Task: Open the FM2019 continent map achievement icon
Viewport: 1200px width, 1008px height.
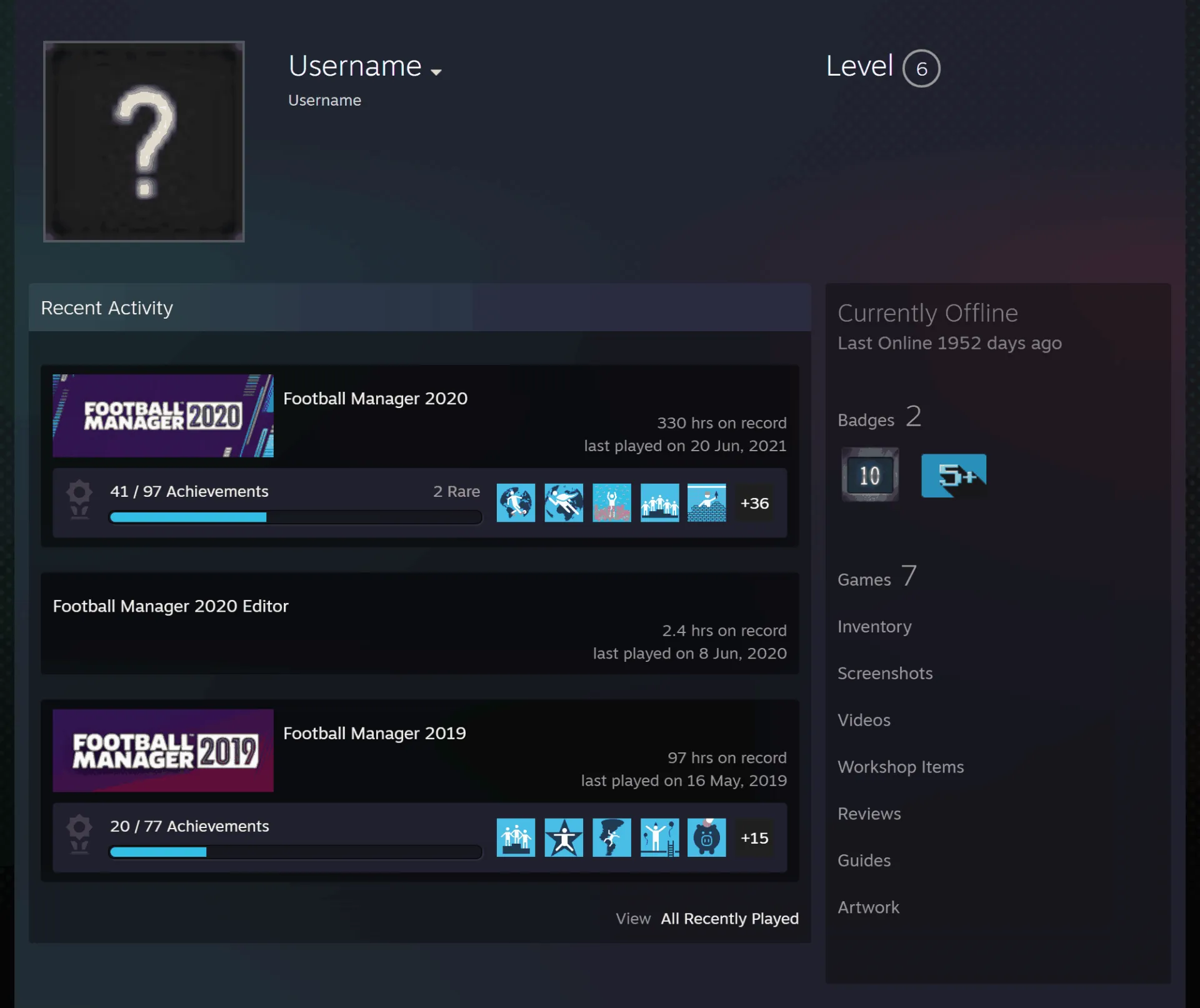Action: click(612, 837)
